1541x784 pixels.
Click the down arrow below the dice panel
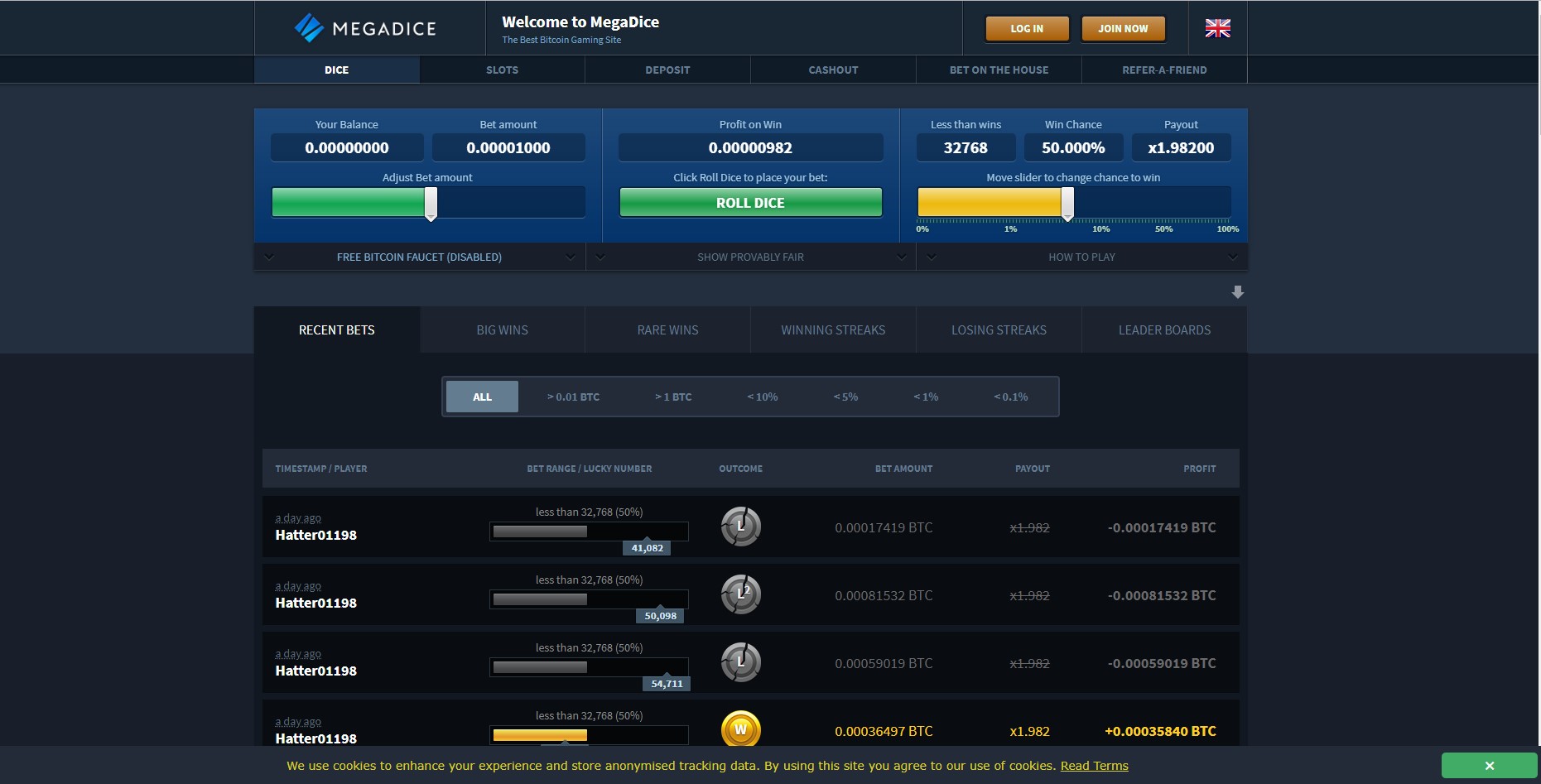[x=1237, y=292]
